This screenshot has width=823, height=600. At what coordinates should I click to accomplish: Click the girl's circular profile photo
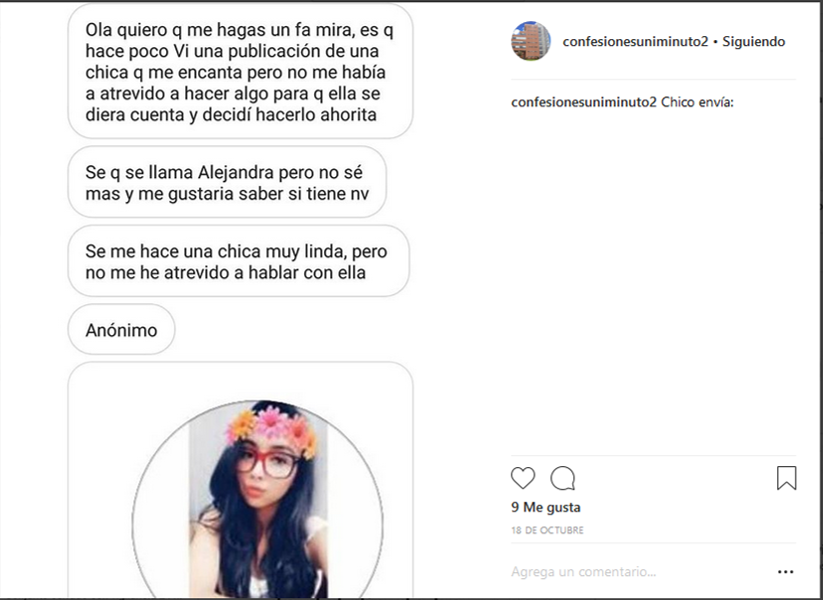point(257,499)
